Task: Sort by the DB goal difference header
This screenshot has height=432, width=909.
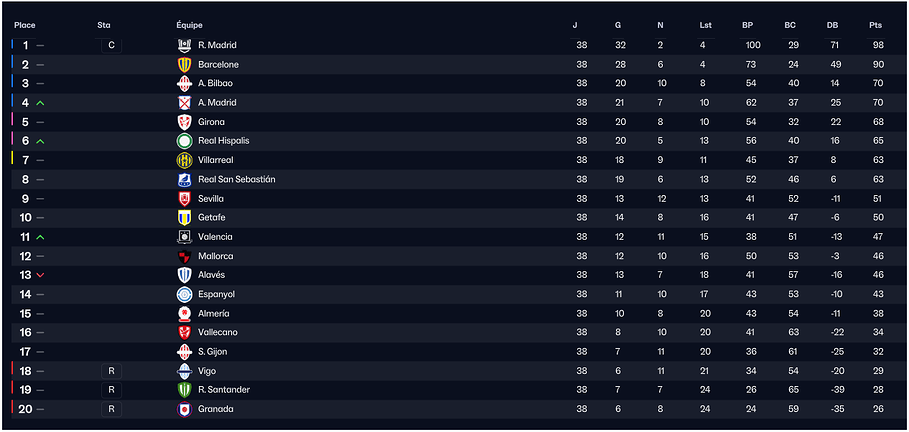Action: 832,26
